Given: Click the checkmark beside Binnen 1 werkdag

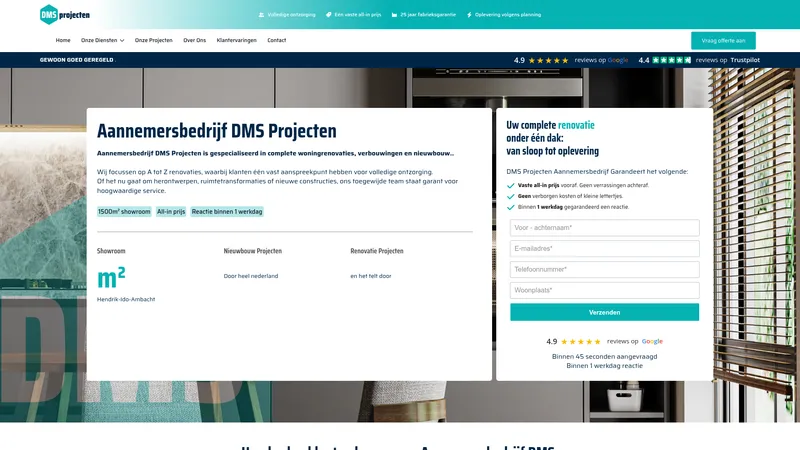Looking at the screenshot, I should pyautogui.click(x=511, y=207).
